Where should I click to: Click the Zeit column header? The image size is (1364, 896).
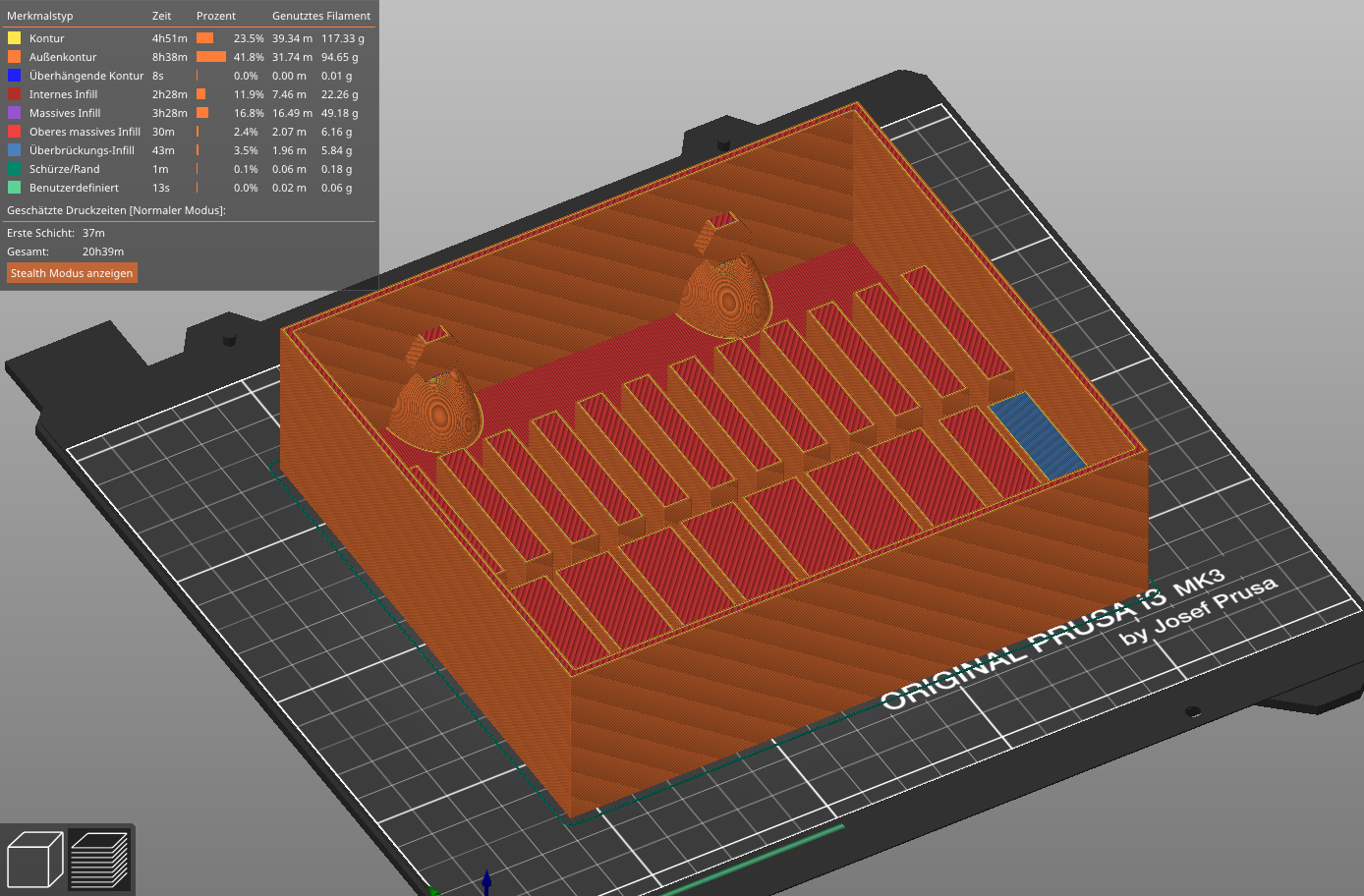(161, 16)
